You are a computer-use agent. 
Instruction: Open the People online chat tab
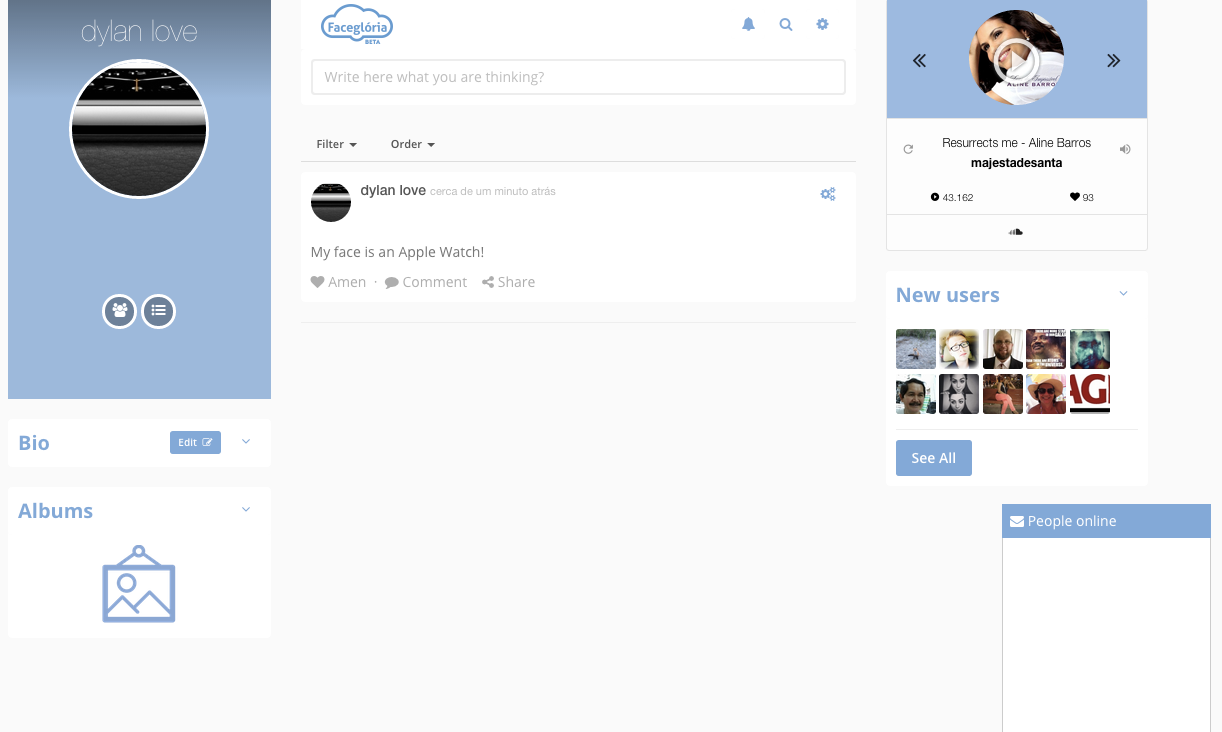click(x=1106, y=521)
